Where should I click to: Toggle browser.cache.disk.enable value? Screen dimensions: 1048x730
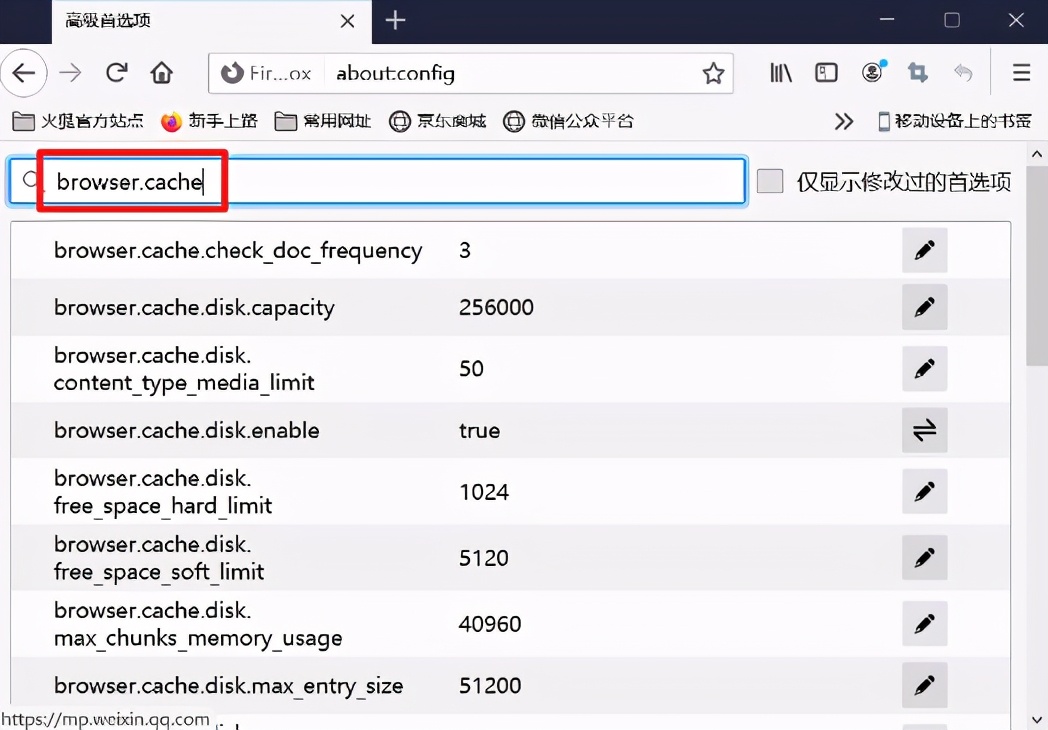coord(924,430)
